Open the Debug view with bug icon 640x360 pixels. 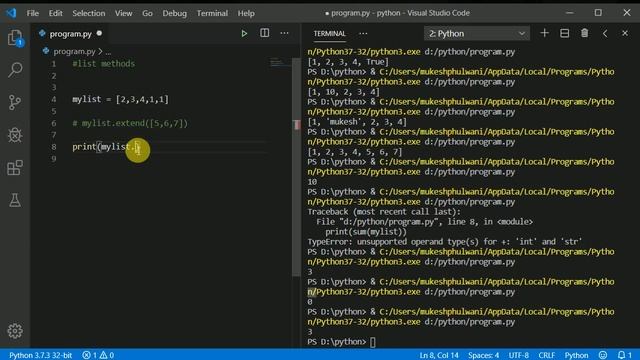tap(15, 135)
